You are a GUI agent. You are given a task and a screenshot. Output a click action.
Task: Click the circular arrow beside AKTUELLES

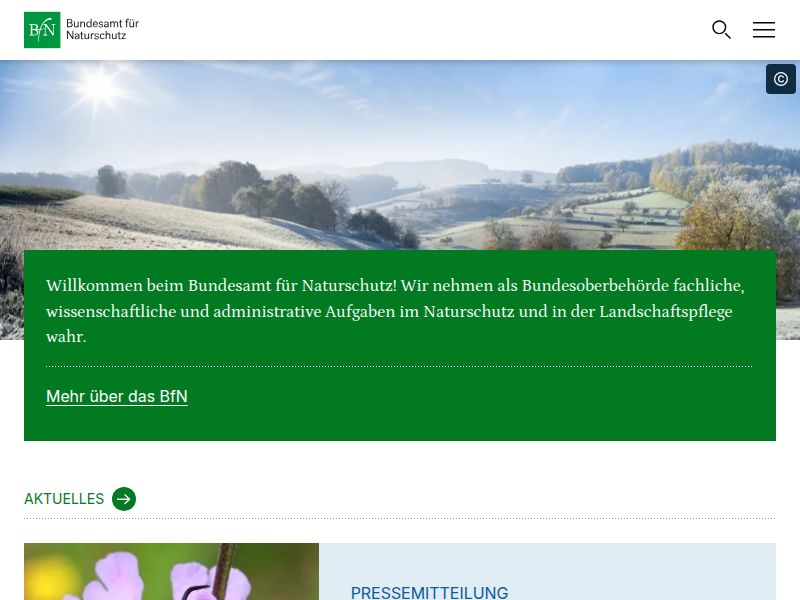click(124, 499)
